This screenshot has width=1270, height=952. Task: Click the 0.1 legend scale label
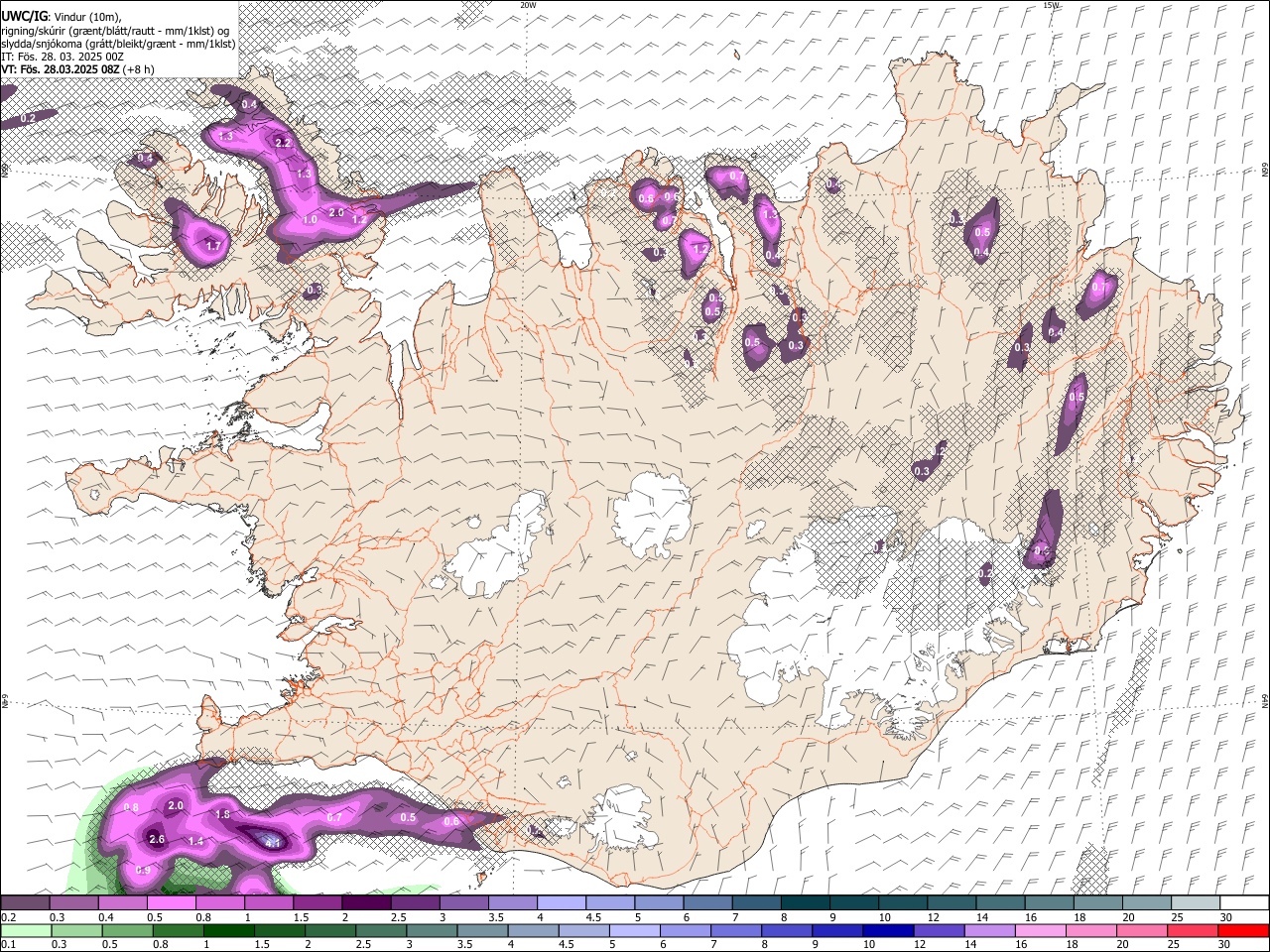(x=7, y=945)
